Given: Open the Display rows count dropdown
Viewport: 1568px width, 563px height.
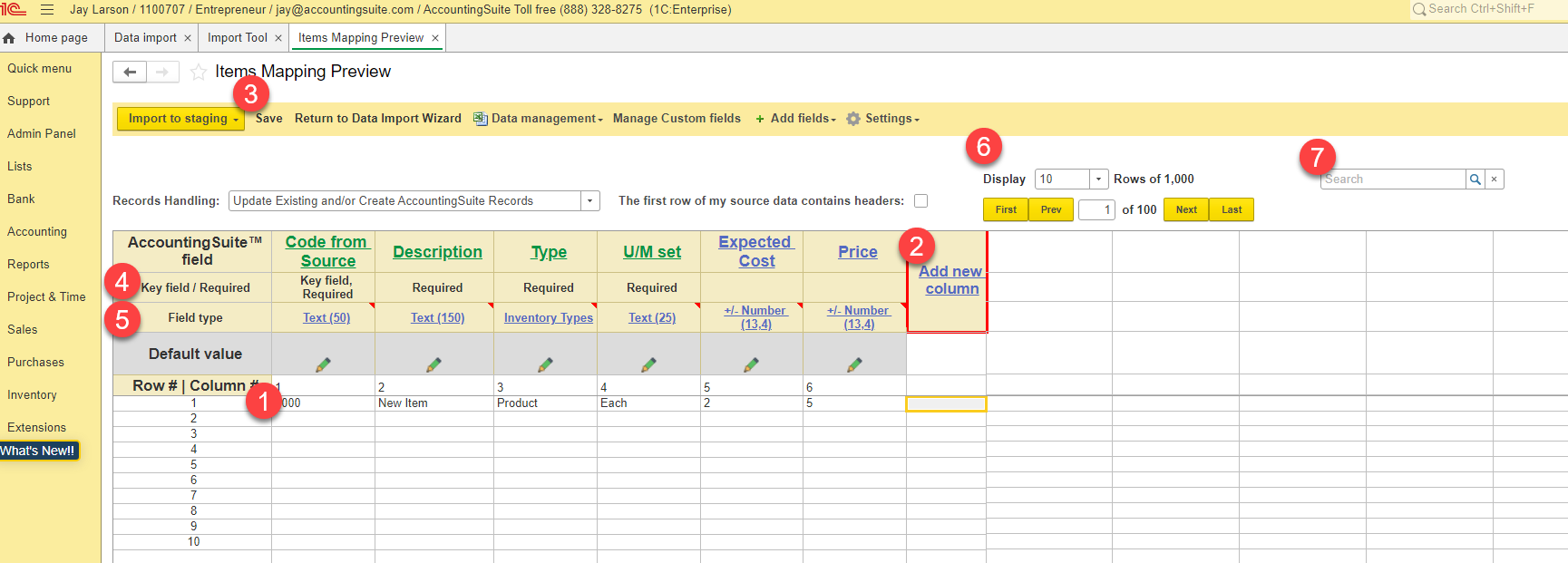Looking at the screenshot, I should coord(1098,180).
